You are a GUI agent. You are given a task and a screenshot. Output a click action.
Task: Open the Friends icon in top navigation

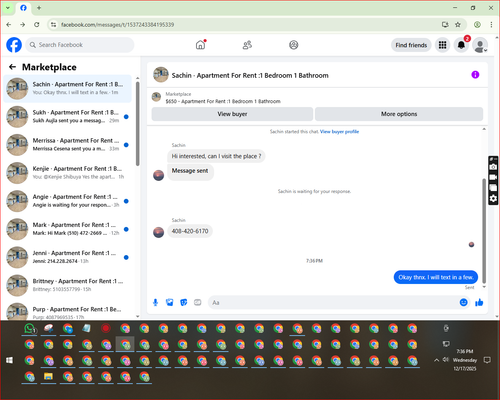tap(247, 45)
